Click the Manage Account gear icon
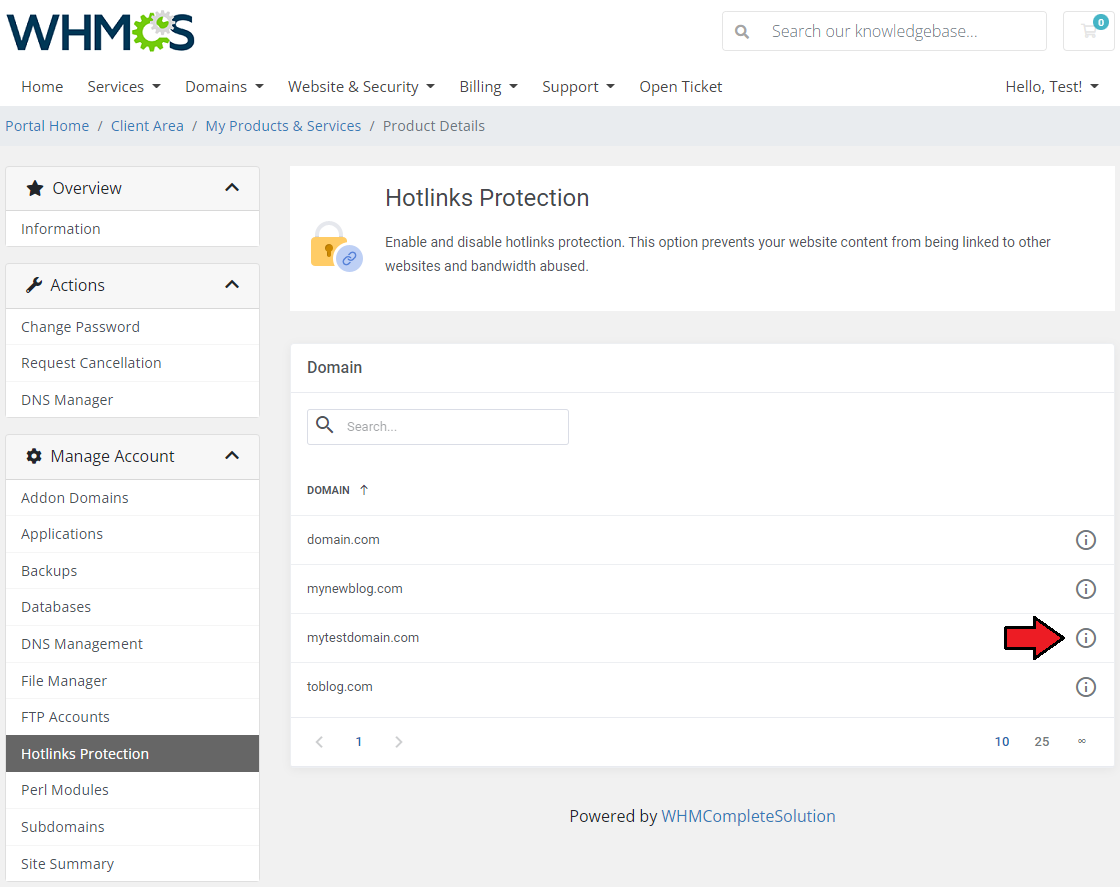 coord(34,456)
